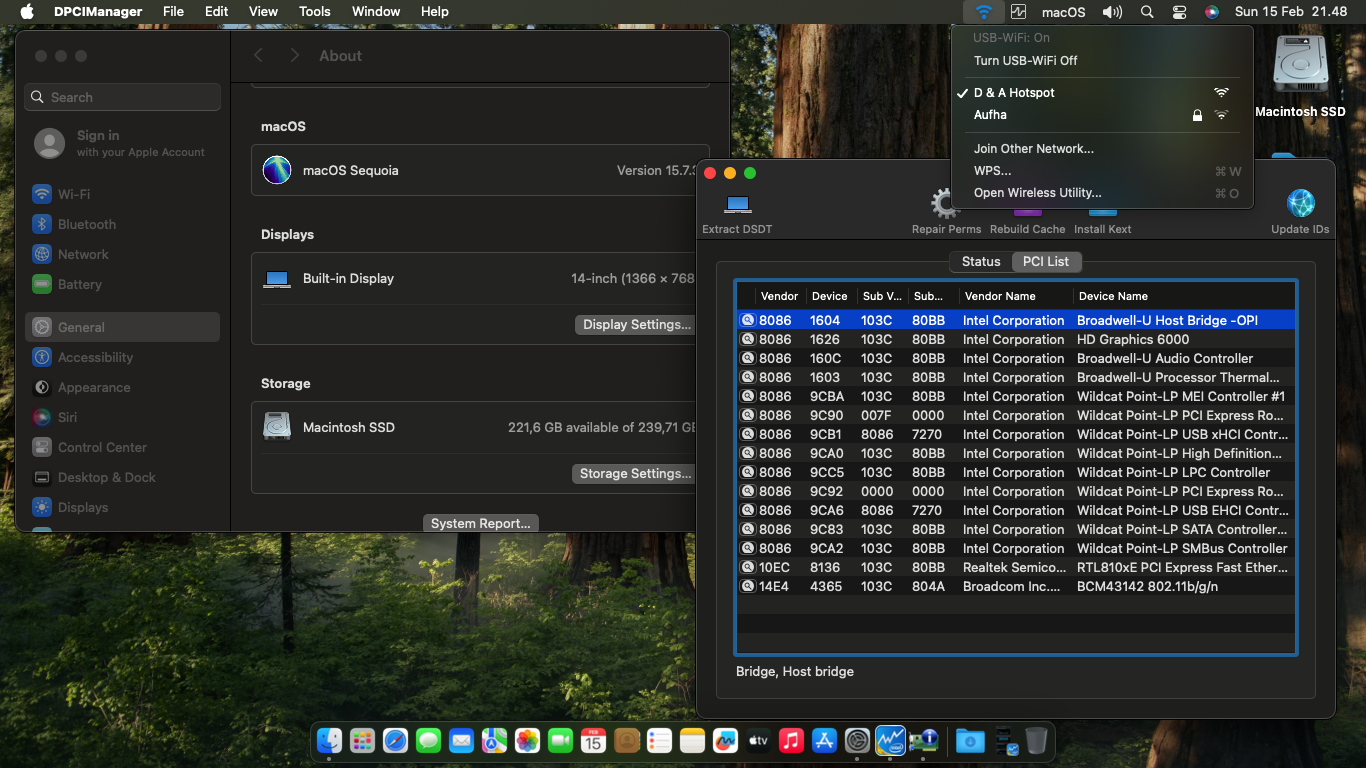The image size is (1366, 768).
Task: Click System Report... button
Action: (481, 523)
